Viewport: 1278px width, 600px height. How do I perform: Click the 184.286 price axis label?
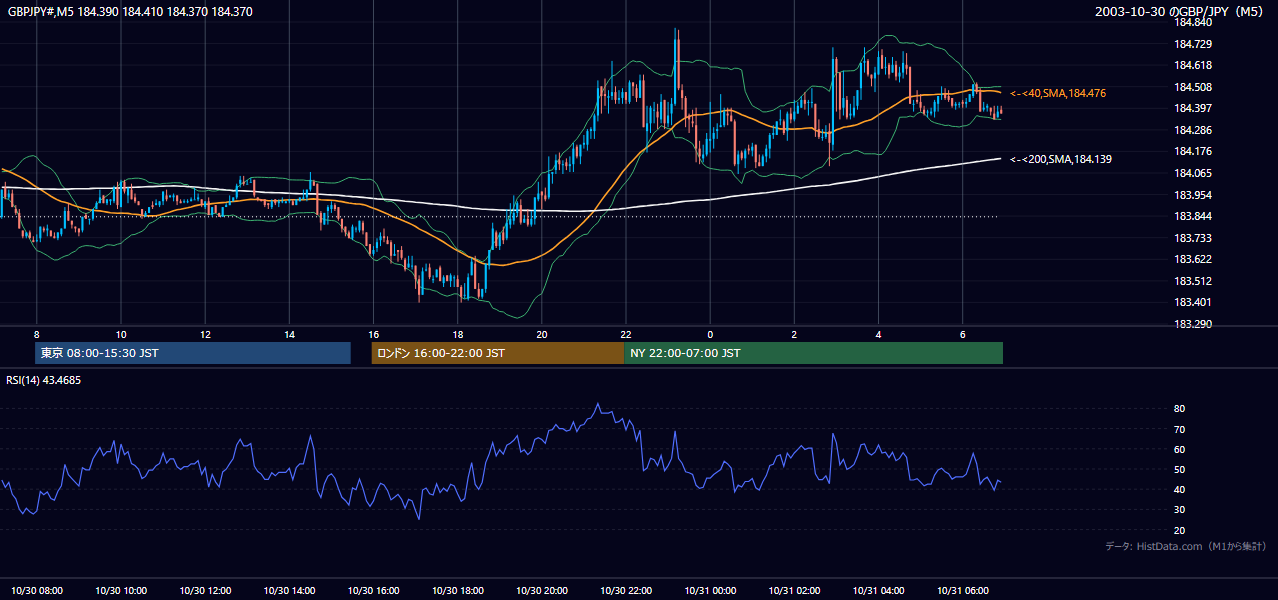click(x=1192, y=130)
